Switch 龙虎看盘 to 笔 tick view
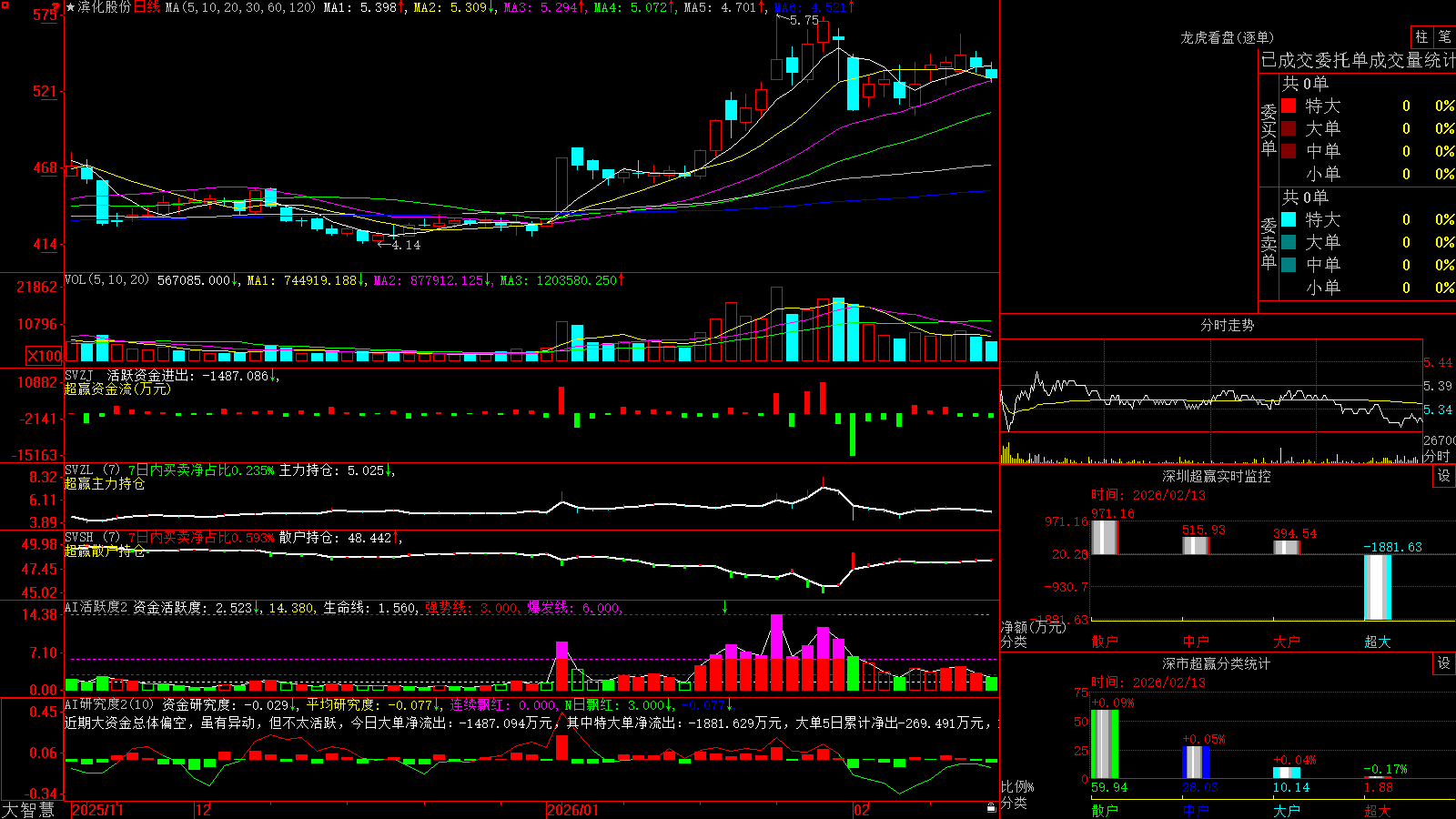This screenshot has width=1456, height=819. pos(1444,37)
